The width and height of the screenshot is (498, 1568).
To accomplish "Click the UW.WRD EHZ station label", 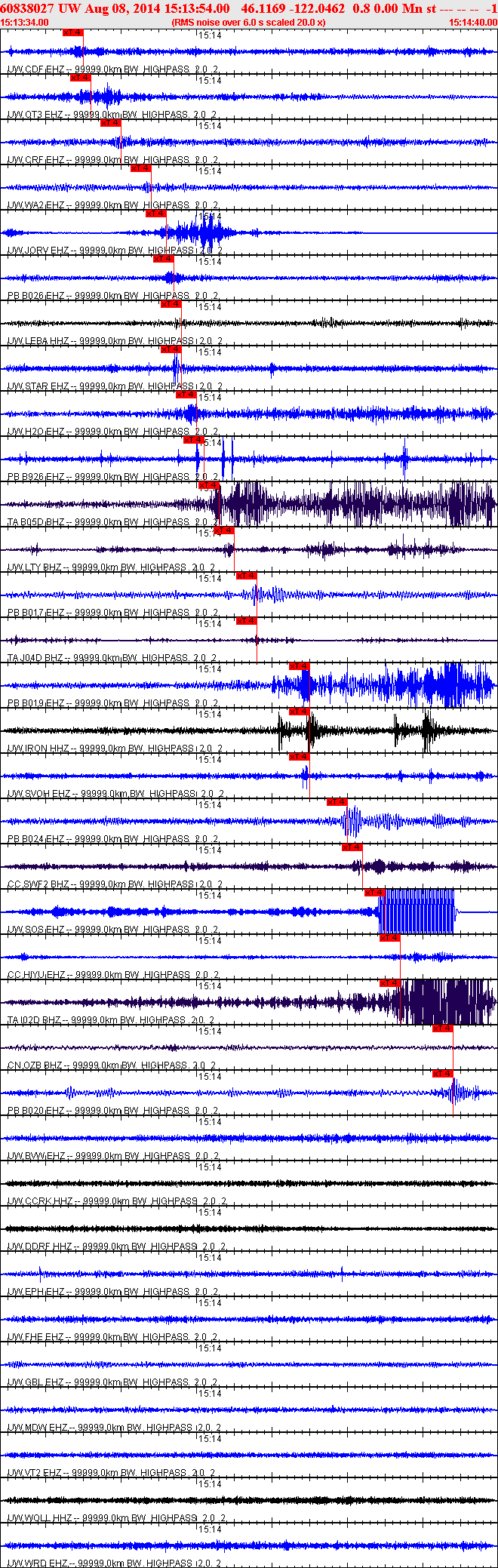I will (x=38, y=1563).
